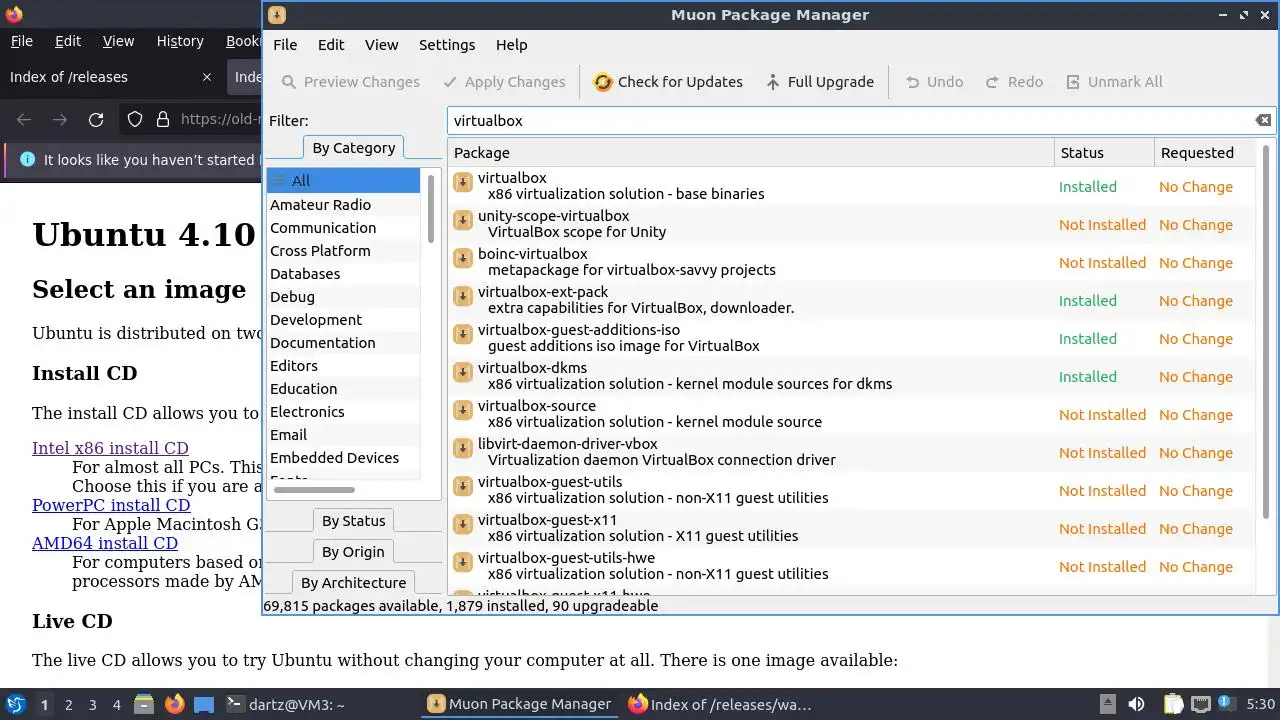Open the Settings menu in Muon
The width and height of the screenshot is (1280, 720).
[x=447, y=45]
